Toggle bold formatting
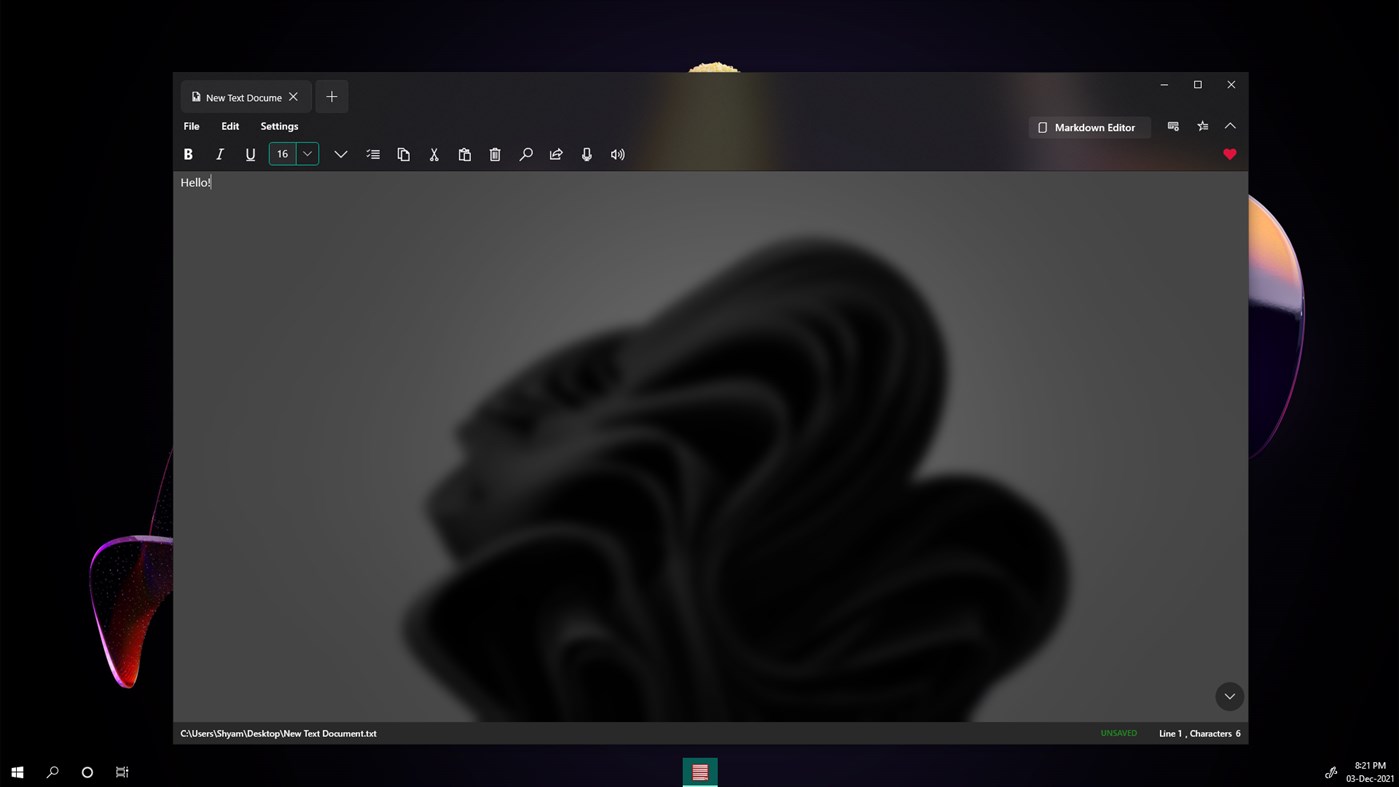1399x787 pixels. [188, 154]
